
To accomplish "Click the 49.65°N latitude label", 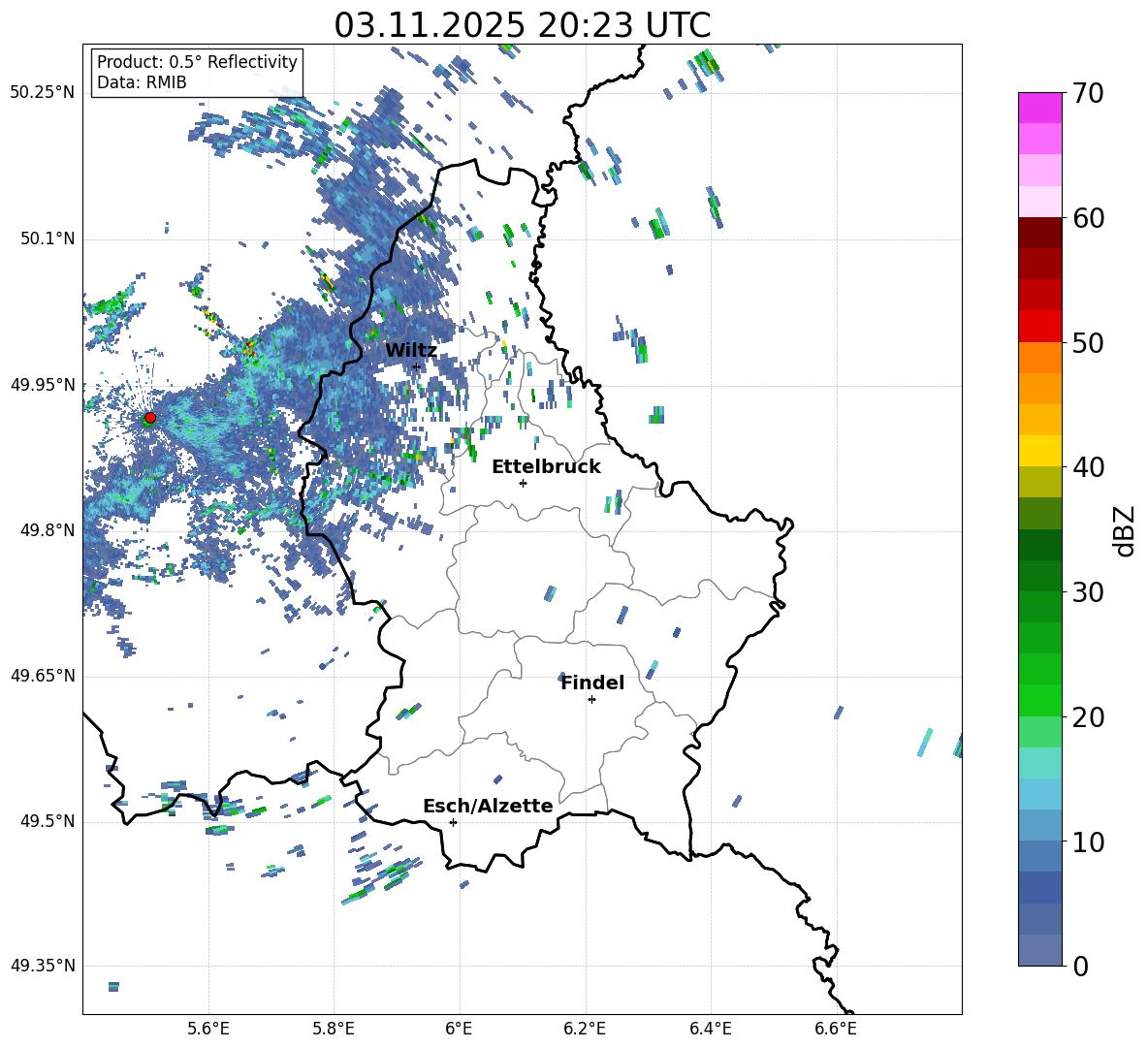I will pos(43,675).
